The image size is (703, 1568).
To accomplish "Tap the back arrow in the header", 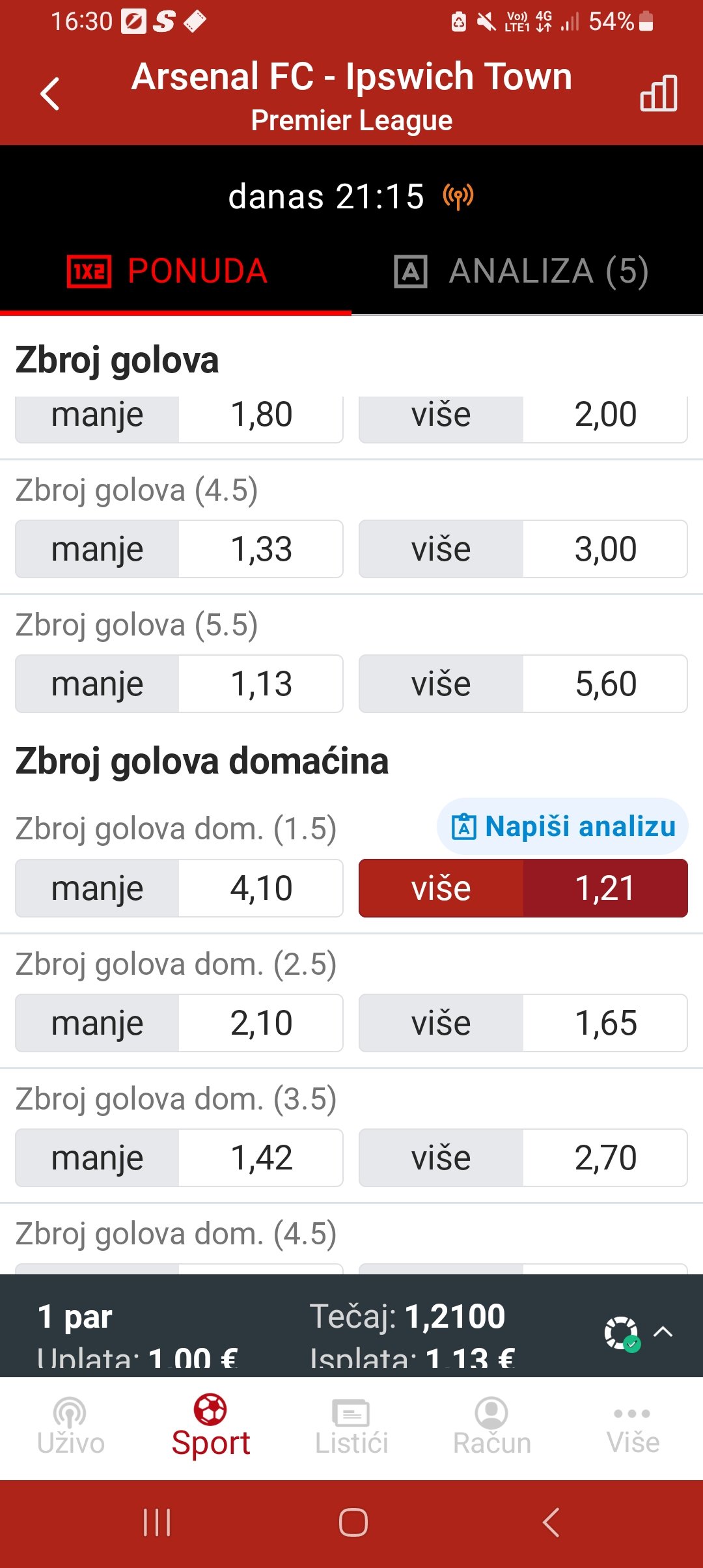I will 50,94.
